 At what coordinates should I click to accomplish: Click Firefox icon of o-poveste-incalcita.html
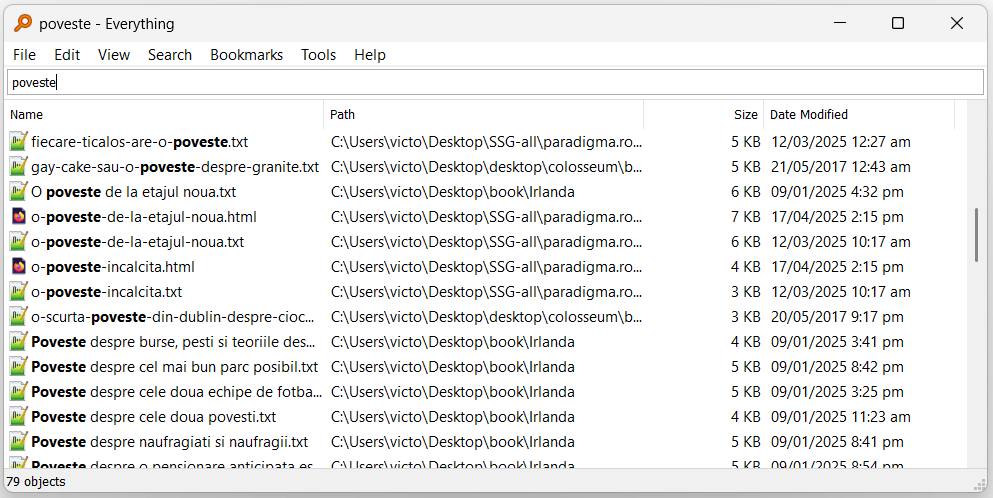(x=19, y=267)
